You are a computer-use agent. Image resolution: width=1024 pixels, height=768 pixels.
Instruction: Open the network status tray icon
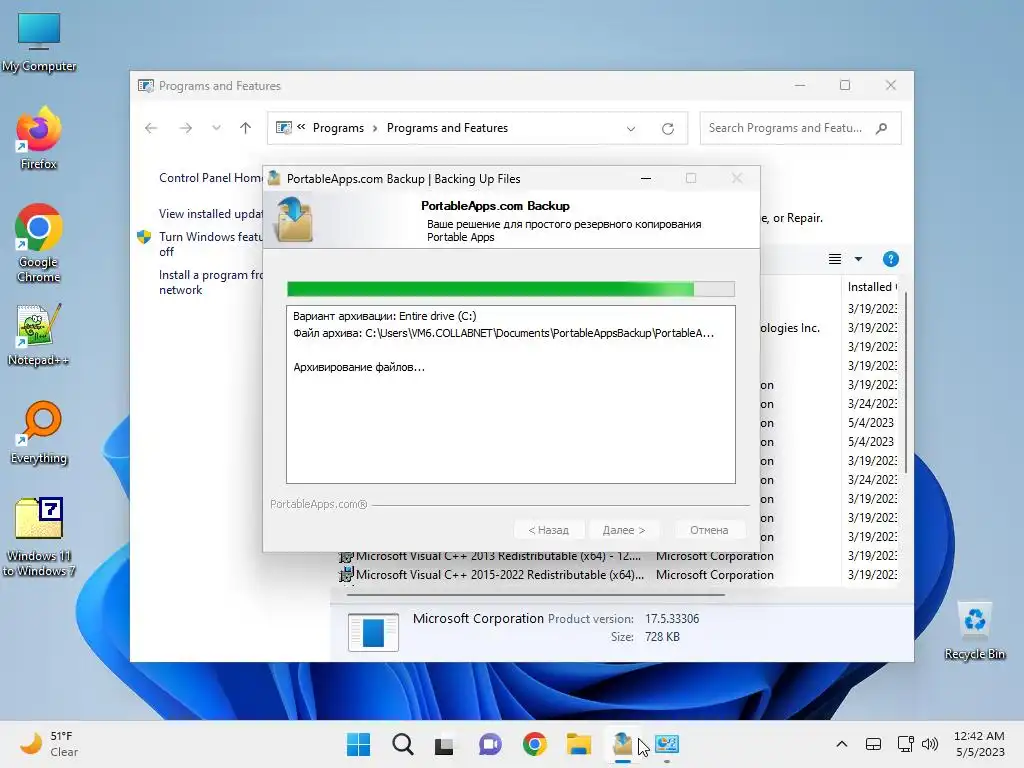coord(905,744)
